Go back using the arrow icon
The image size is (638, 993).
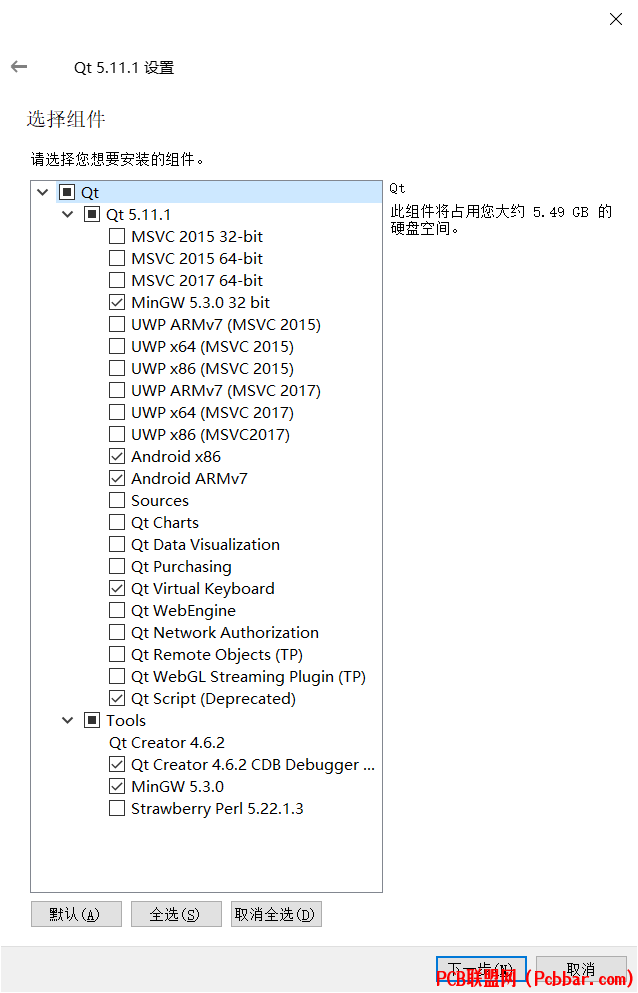[x=19, y=66]
